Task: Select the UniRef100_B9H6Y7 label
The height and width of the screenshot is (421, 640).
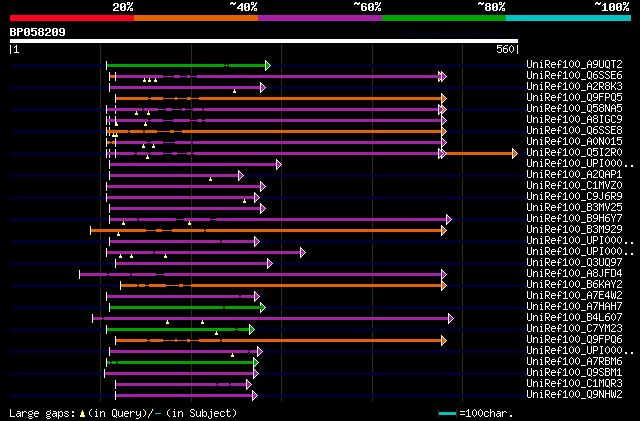Action: click(574, 218)
